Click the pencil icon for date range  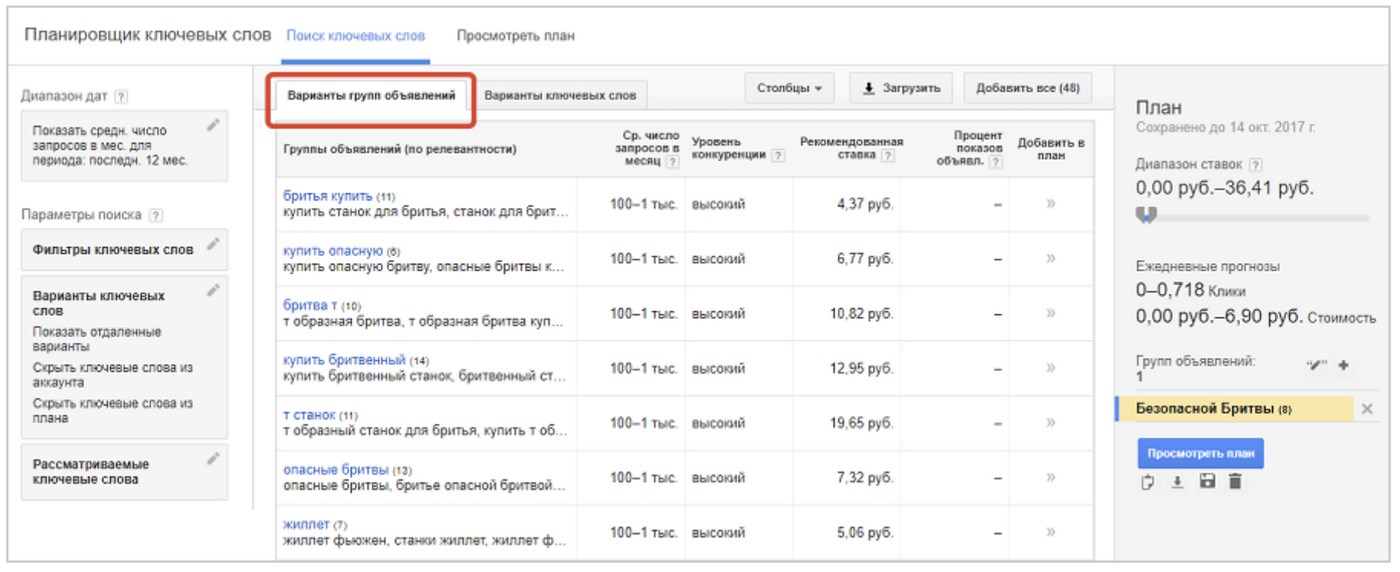212,125
